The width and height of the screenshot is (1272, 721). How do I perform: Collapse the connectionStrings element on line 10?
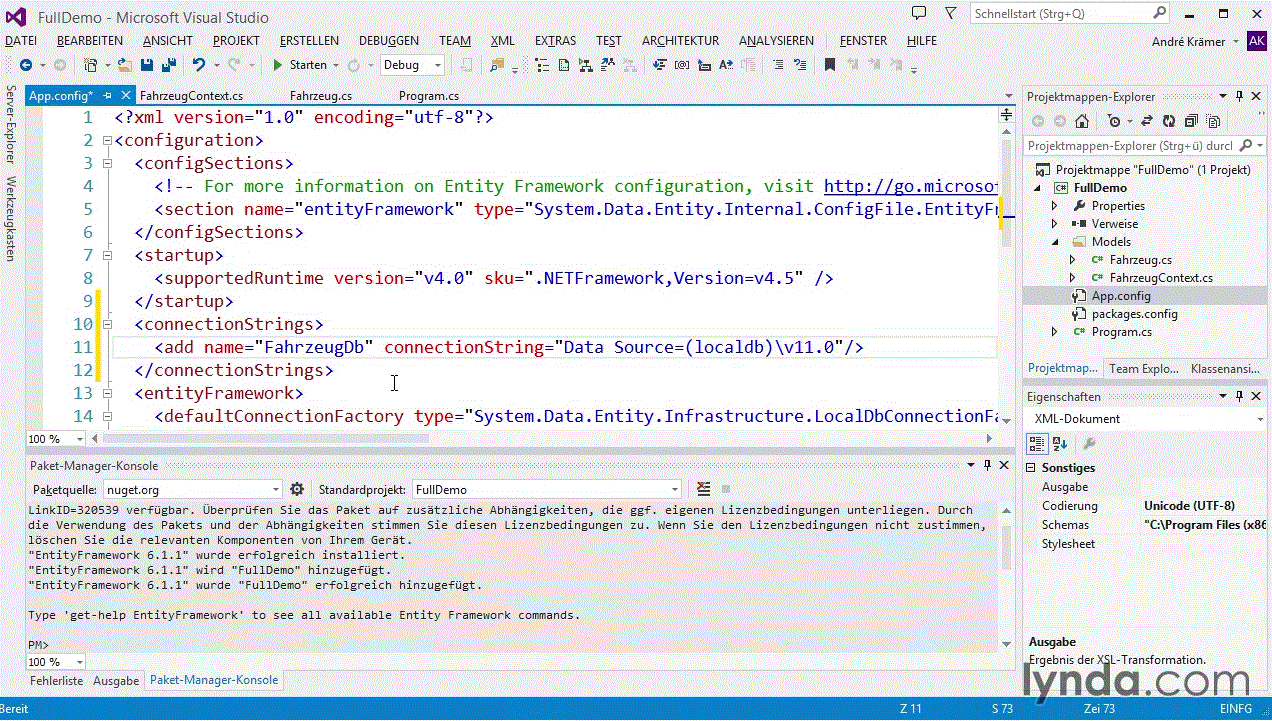(x=106, y=324)
